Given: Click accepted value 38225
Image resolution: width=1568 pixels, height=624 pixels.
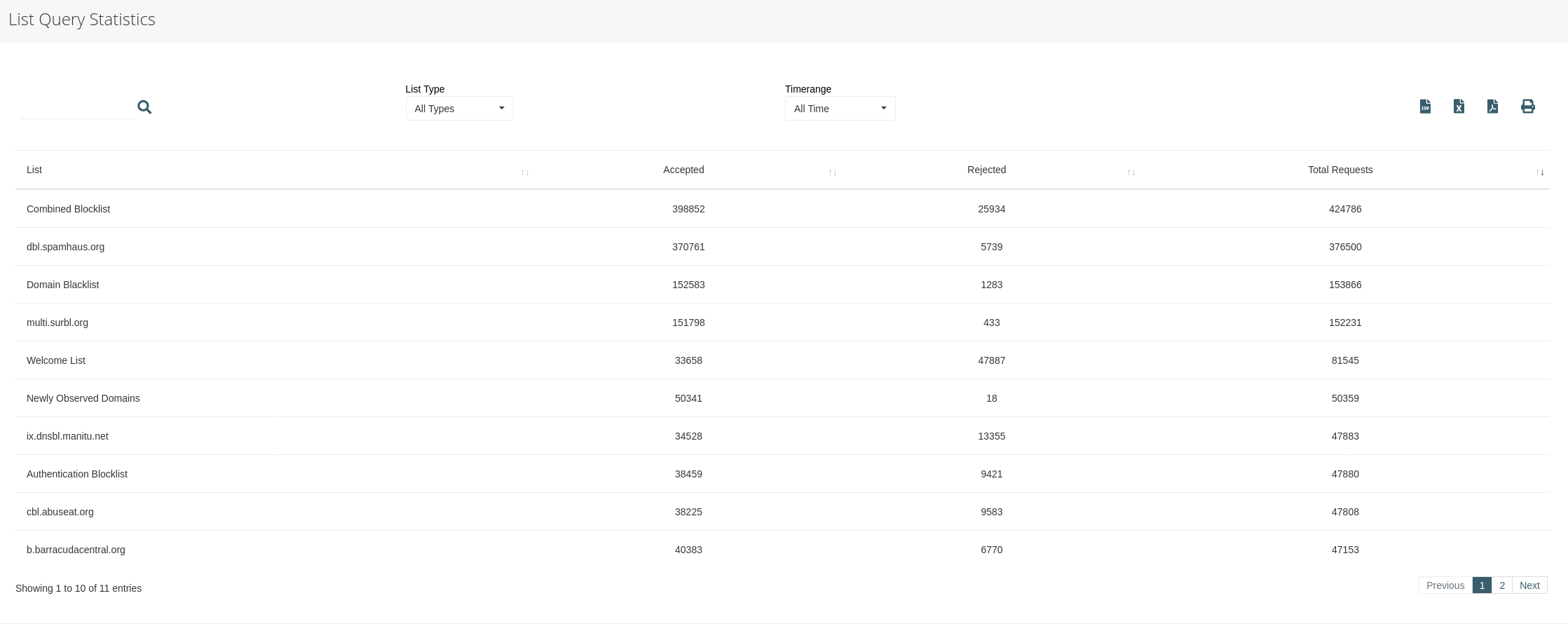Looking at the screenshot, I should (688, 512).
